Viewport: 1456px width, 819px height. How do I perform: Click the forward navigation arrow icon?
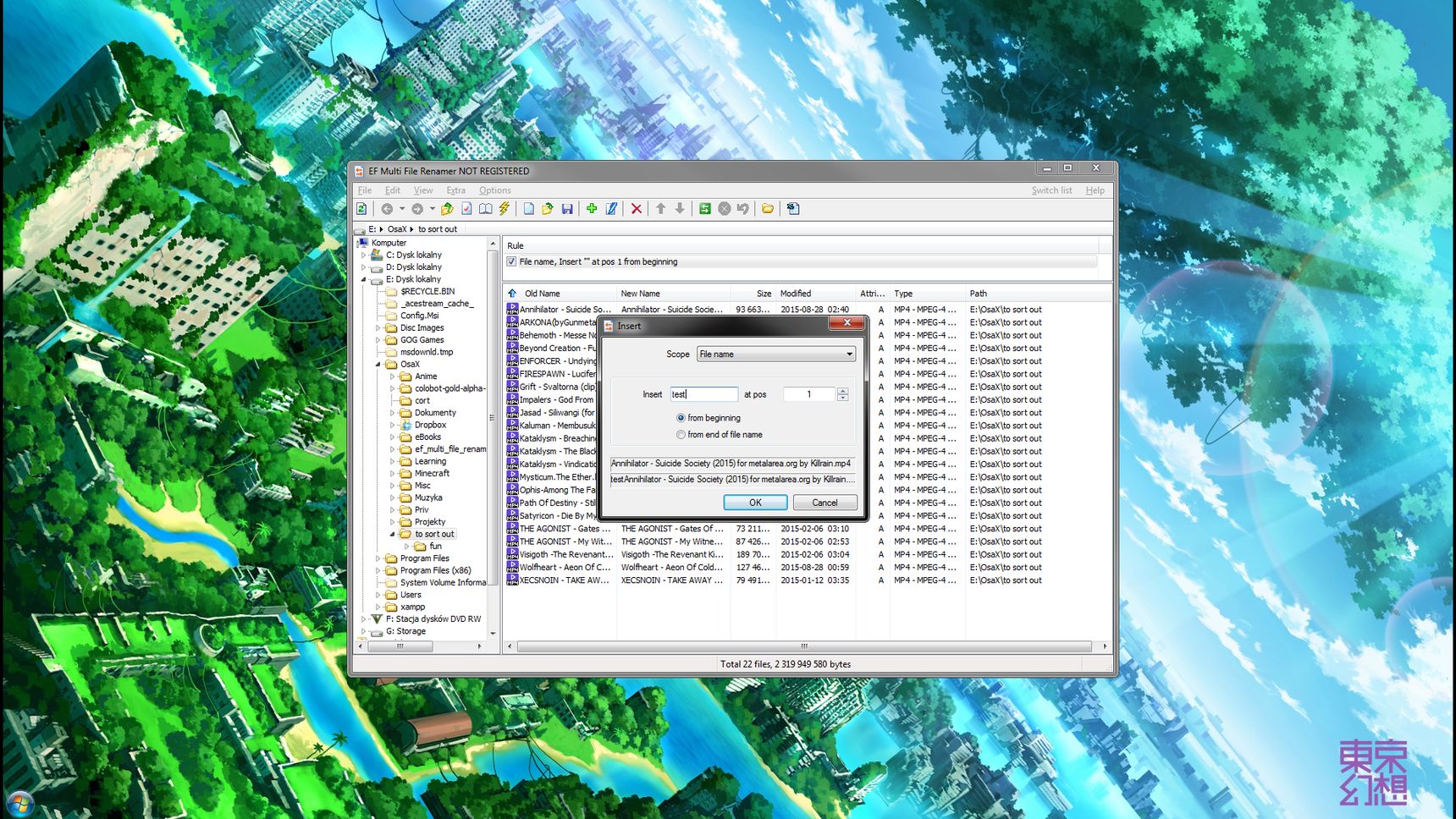417,209
